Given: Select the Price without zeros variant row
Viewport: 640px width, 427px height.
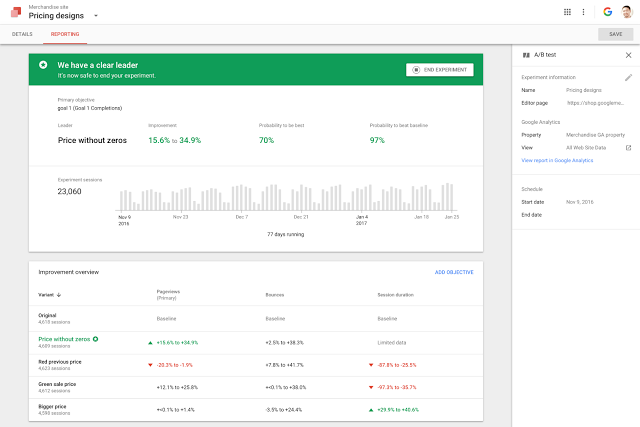Looking at the screenshot, I should [63, 340].
